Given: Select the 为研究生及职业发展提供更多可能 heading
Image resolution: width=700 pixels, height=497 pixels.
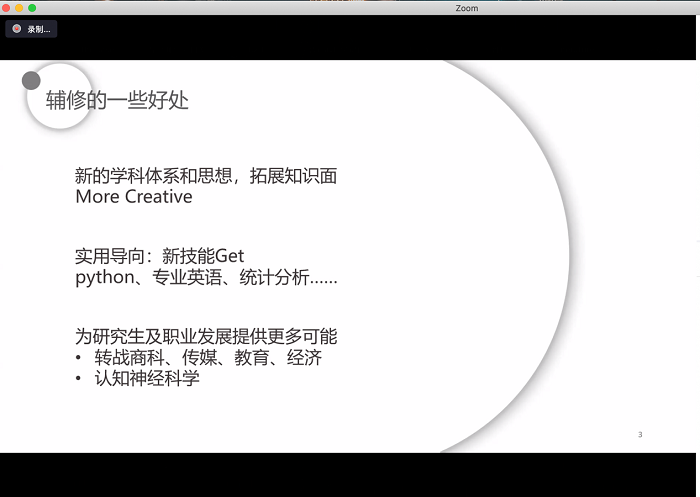Looking at the screenshot, I should click(206, 336).
